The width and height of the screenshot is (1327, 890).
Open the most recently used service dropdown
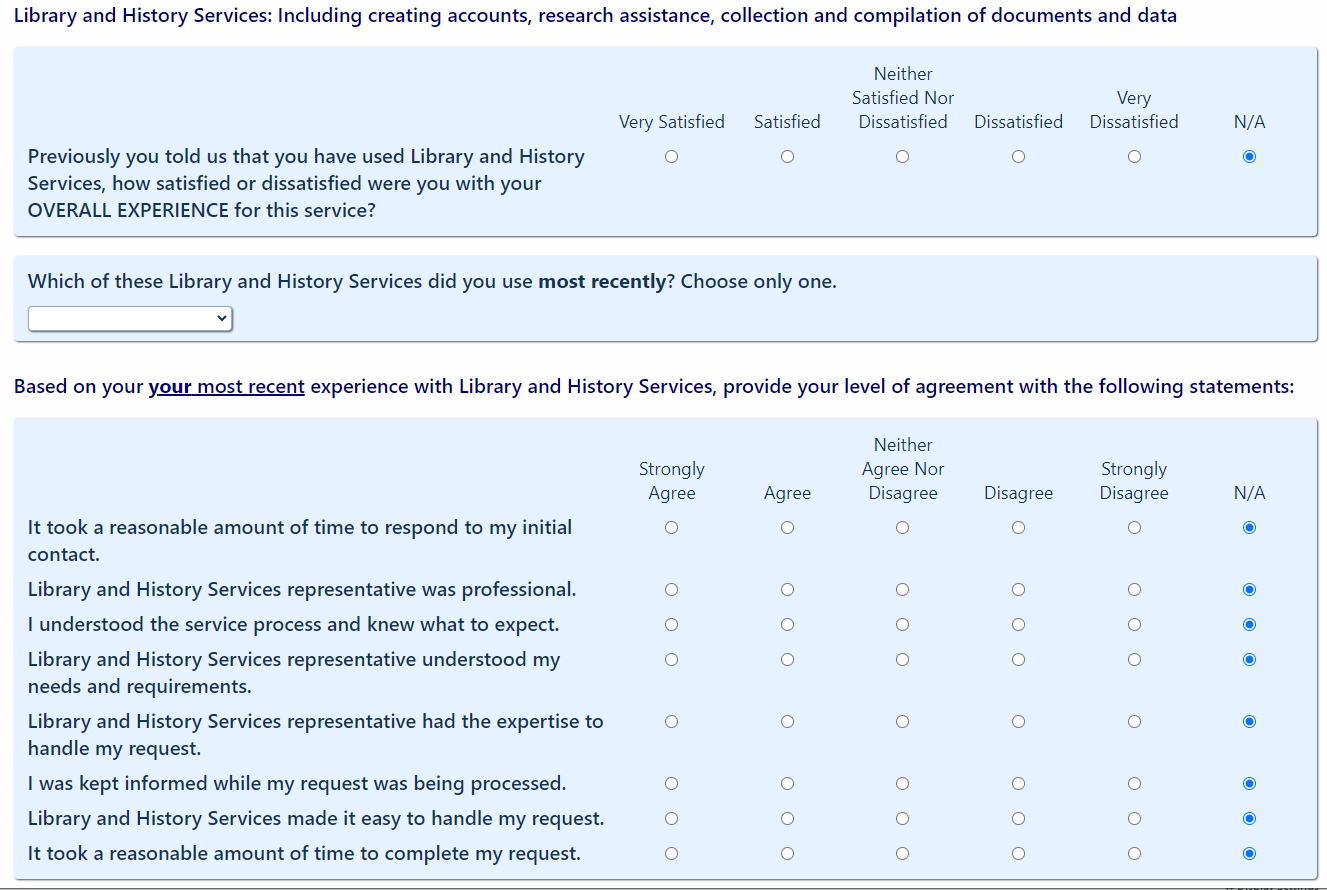[130, 319]
